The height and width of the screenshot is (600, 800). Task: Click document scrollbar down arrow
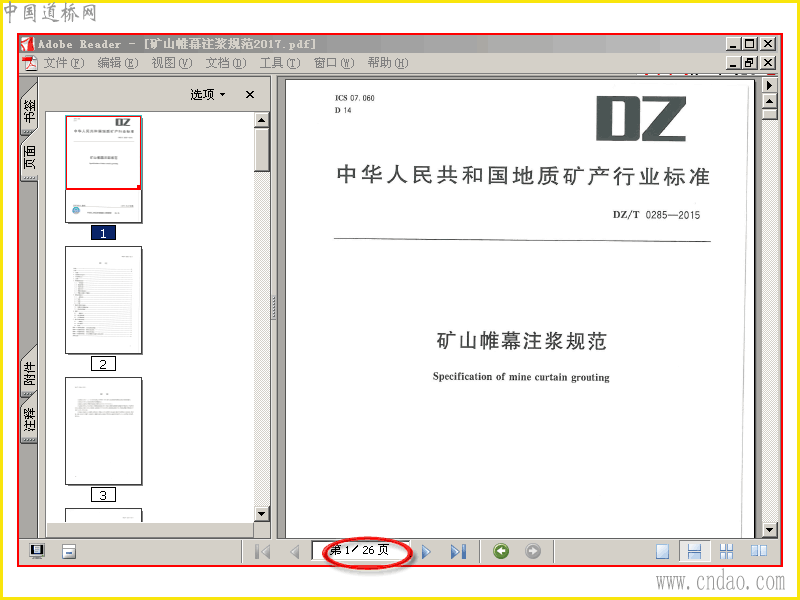(x=769, y=530)
